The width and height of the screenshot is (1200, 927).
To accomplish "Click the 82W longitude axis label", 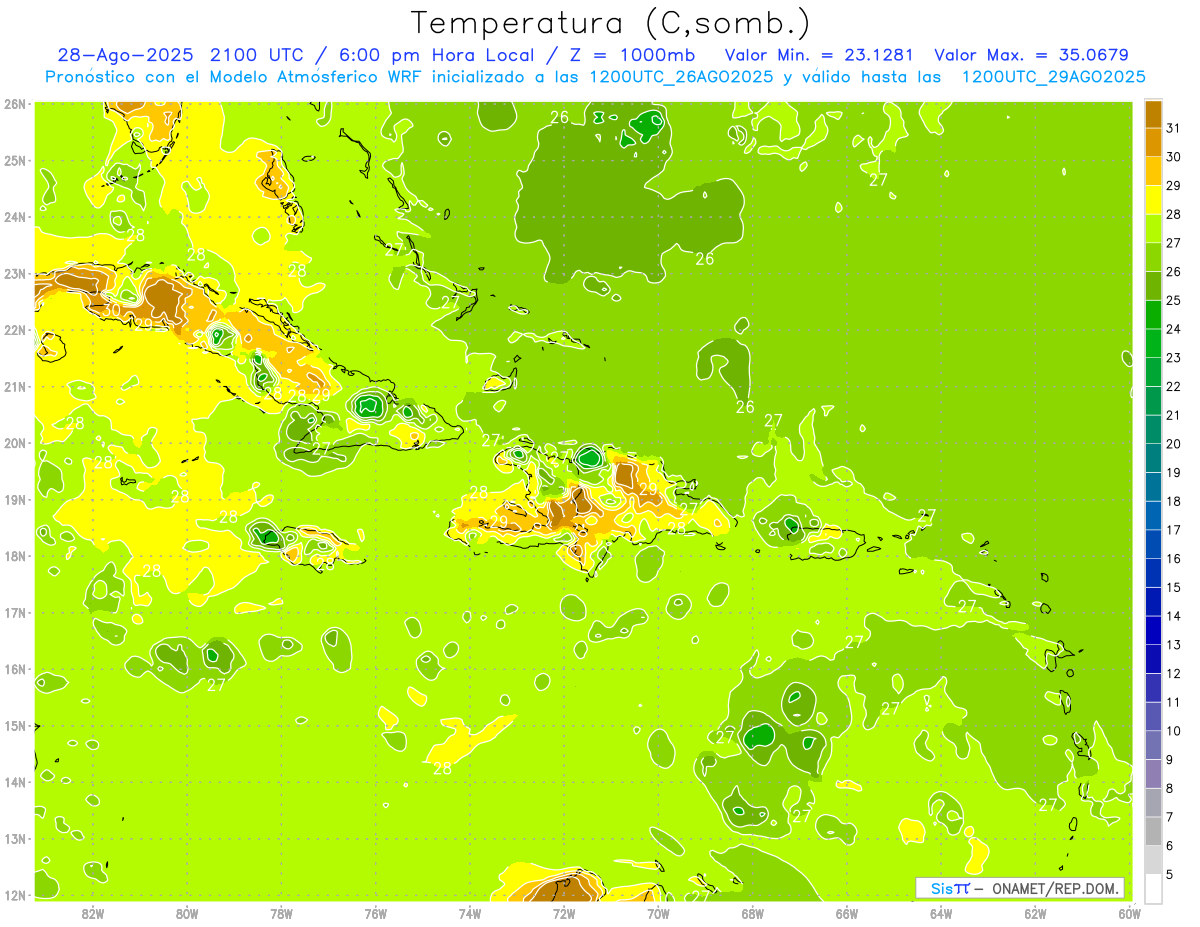I will [x=93, y=912].
